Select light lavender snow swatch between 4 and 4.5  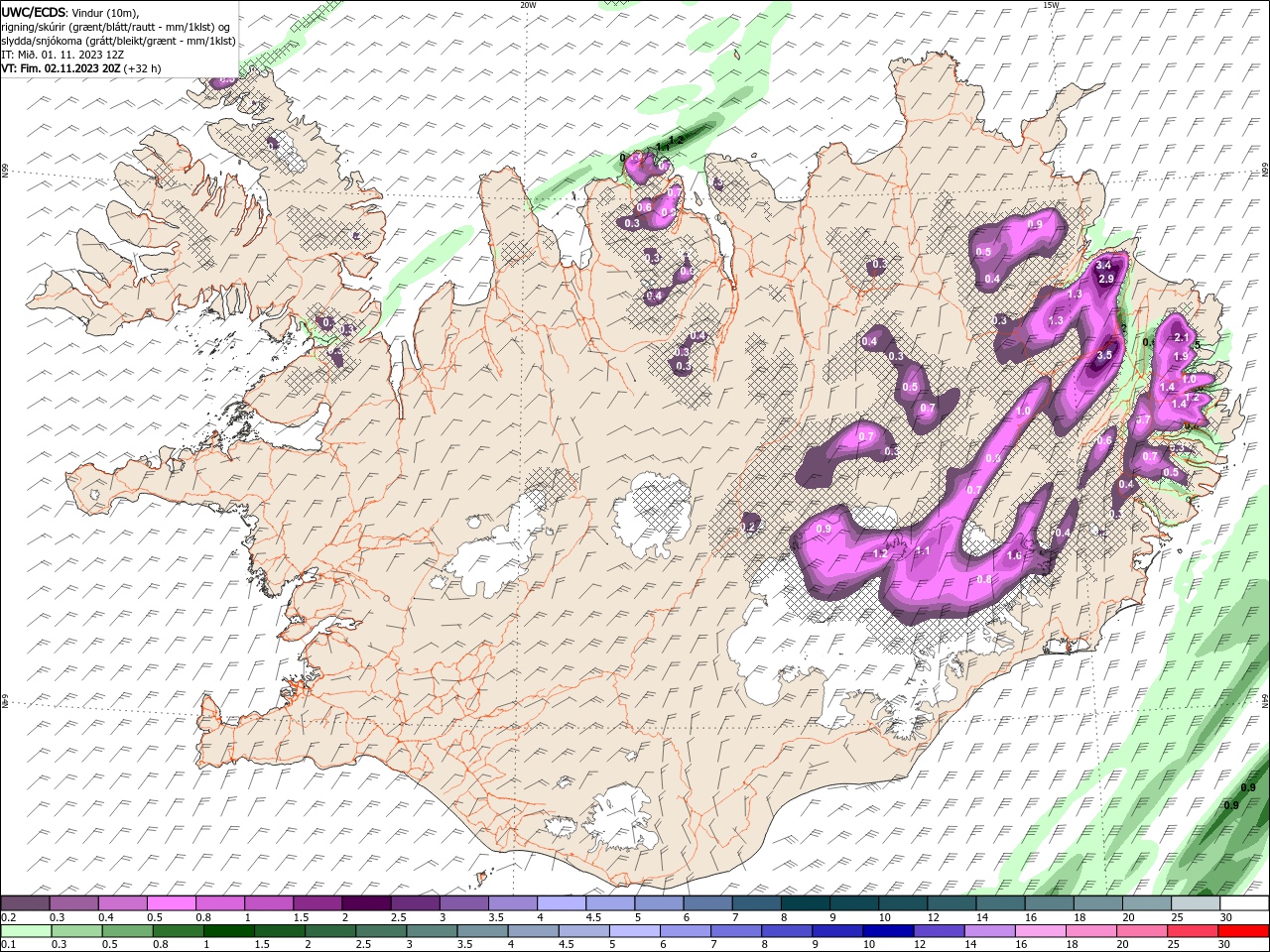pos(560,902)
